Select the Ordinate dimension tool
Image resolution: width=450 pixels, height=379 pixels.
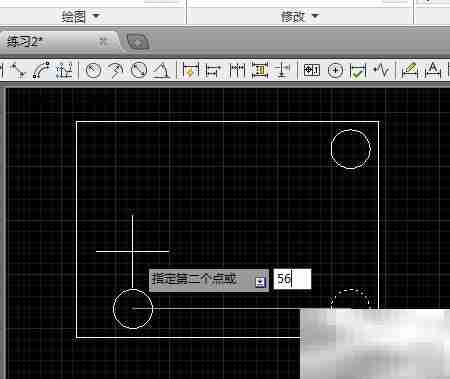click(x=64, y=70)
